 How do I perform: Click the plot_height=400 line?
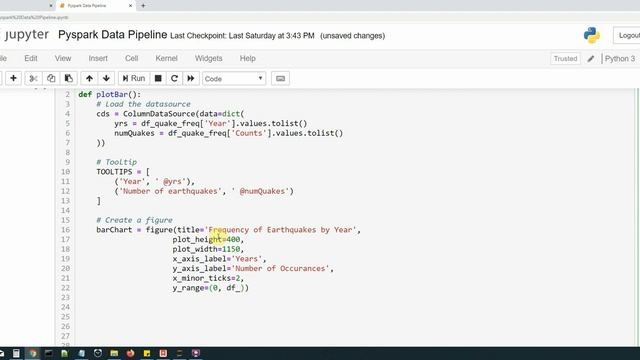(208, 240)
